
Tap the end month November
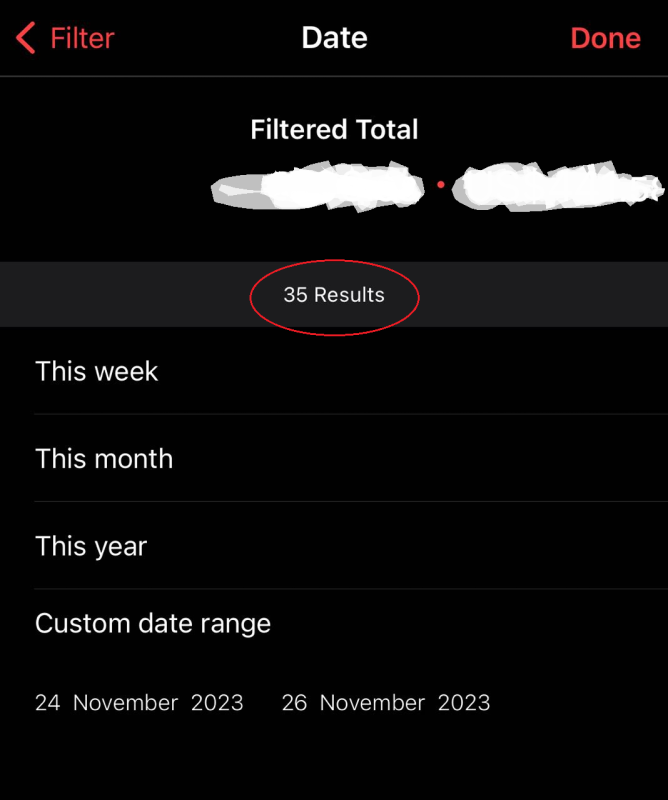(x=372, y=703)
